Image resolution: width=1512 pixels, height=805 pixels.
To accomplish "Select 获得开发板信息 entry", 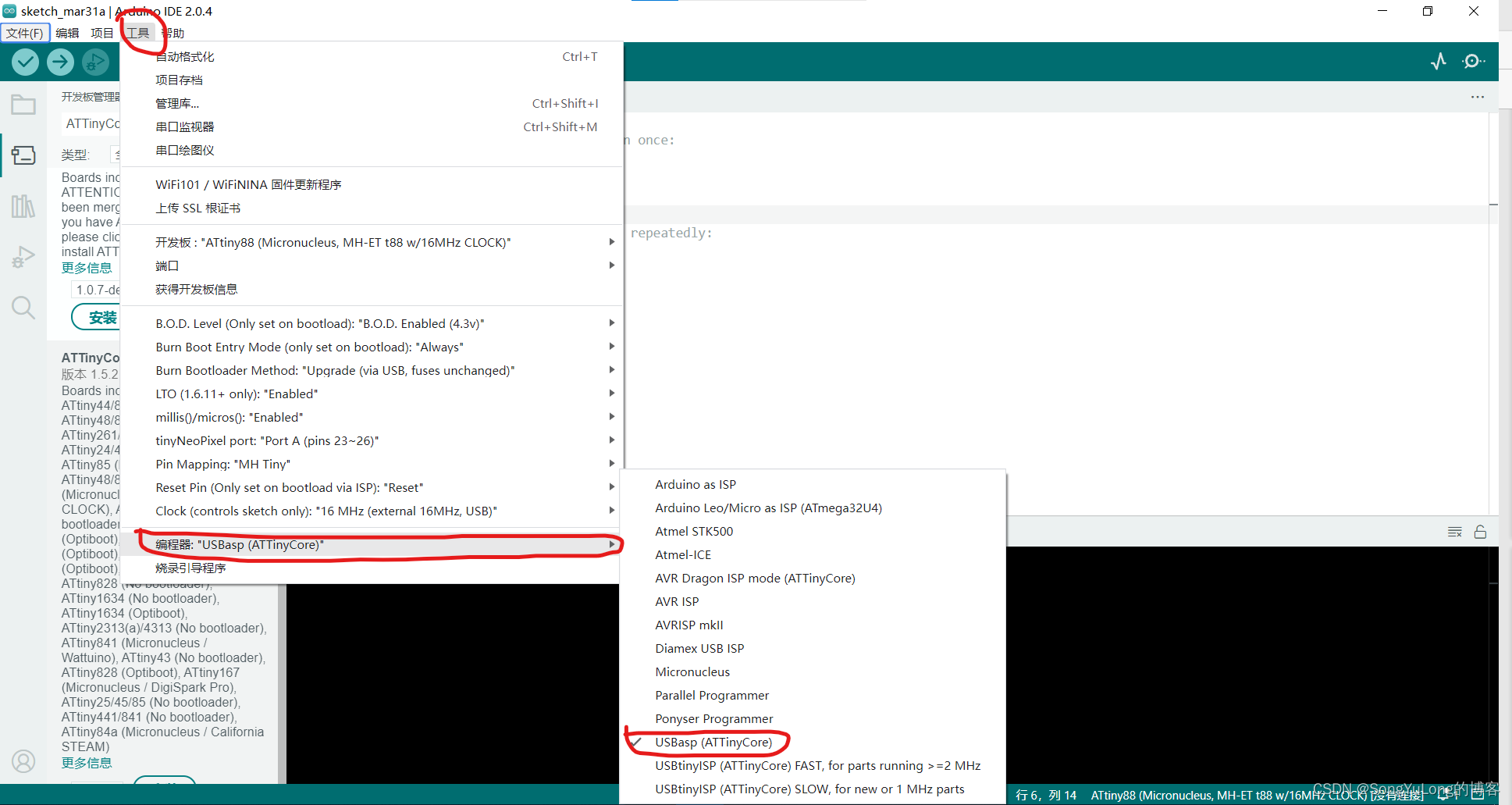I will coord(372,289).
